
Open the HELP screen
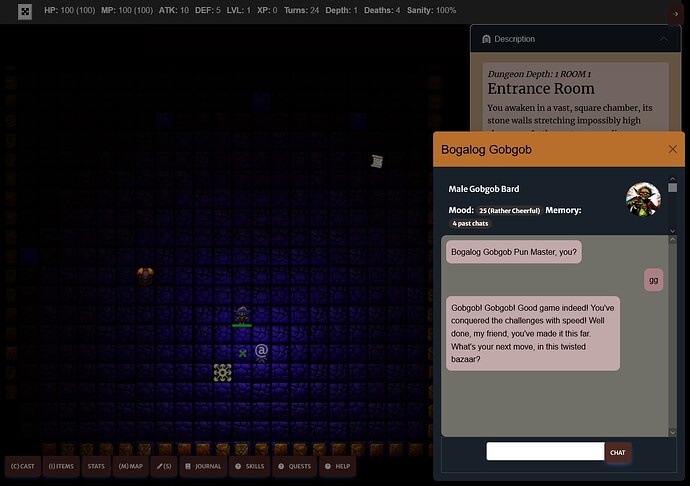point(338,466)
